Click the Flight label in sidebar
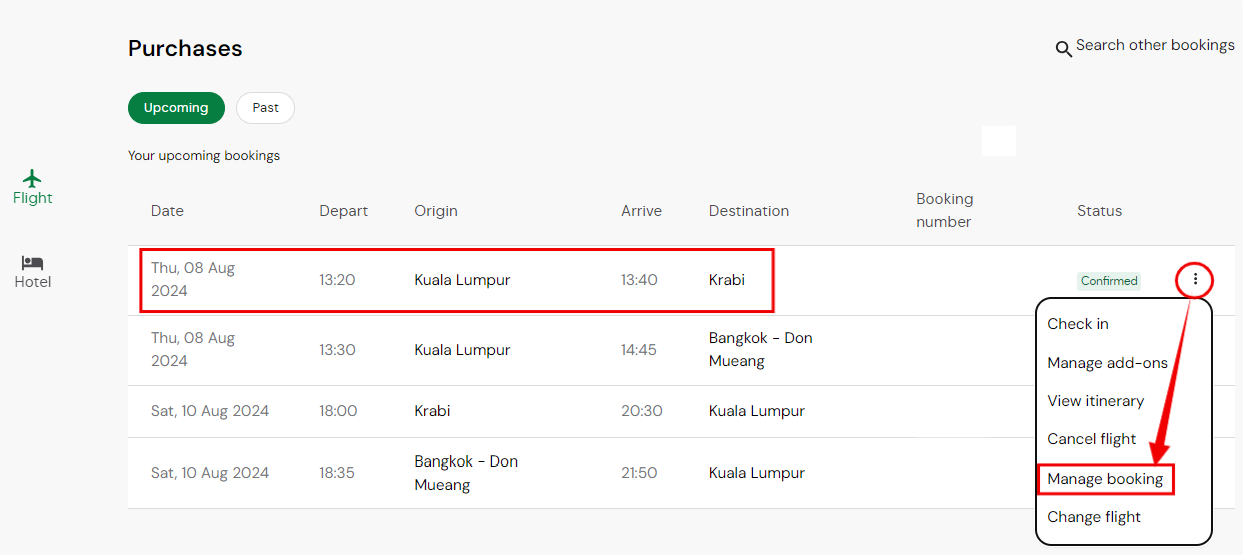 pyautogui.click(x=33, y=198)
